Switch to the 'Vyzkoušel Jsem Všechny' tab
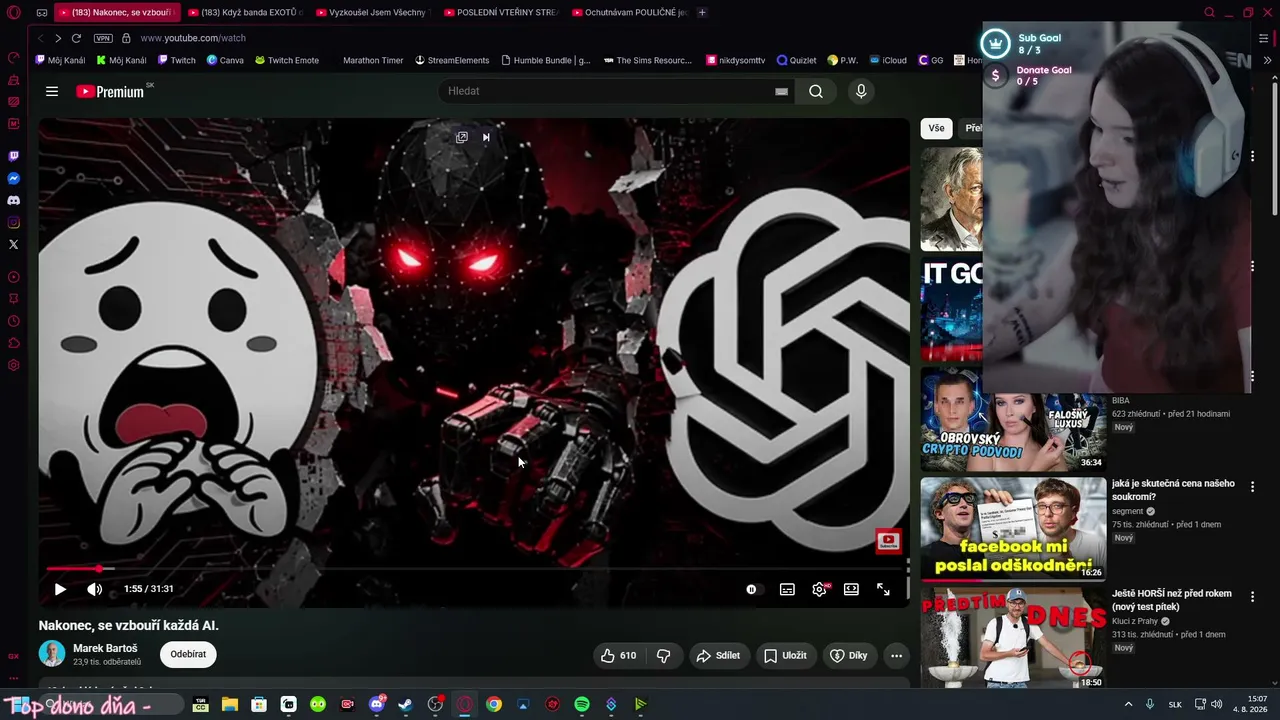 (x=371, y=12)
